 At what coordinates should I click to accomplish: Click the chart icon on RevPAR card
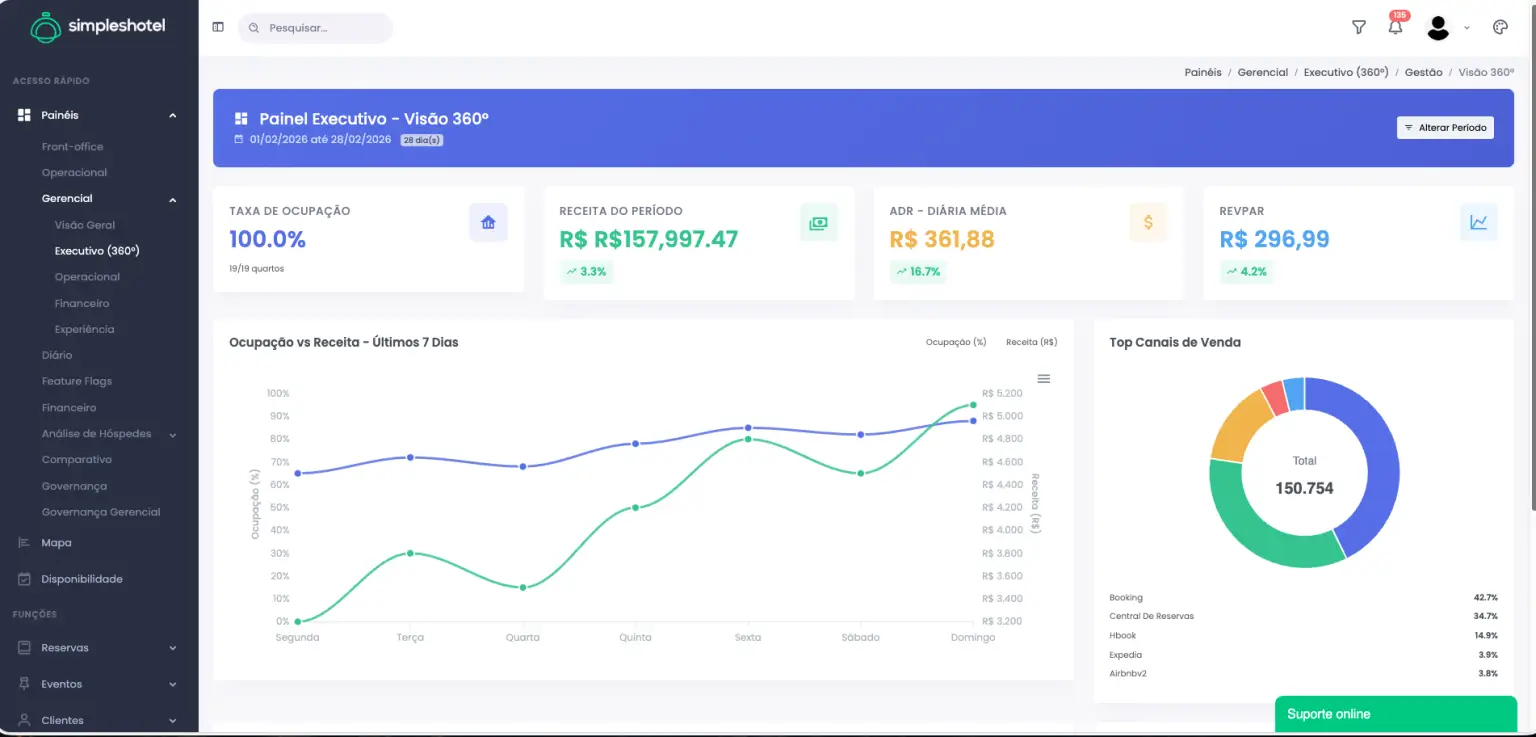tap(1478, 222)
